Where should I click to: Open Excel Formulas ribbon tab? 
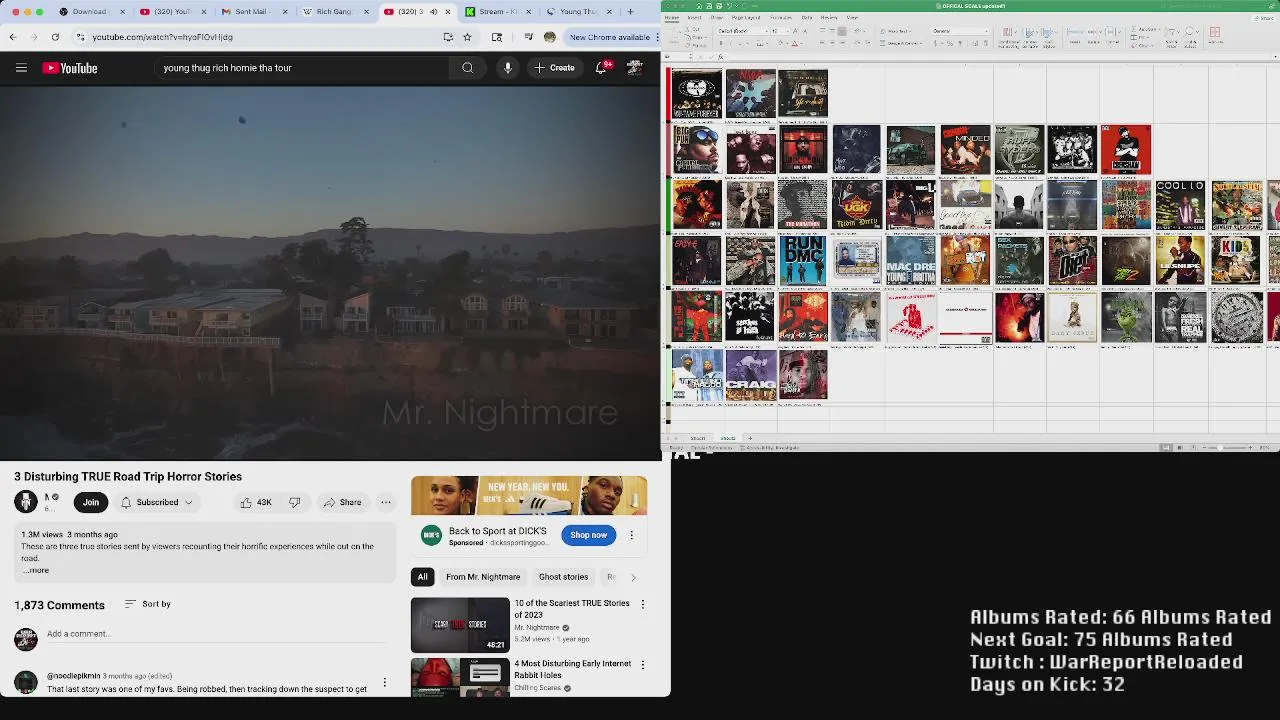(780, 17)
